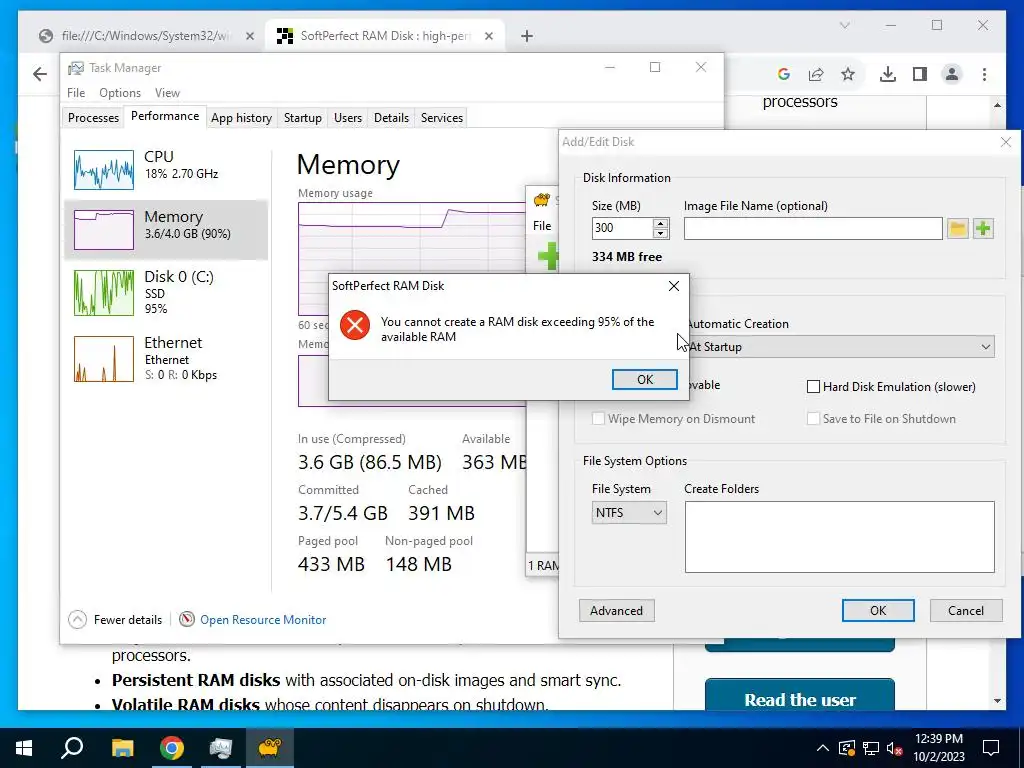Bookmark this page with star icon
1024x768 pixels.
click(x=848, y=74)
